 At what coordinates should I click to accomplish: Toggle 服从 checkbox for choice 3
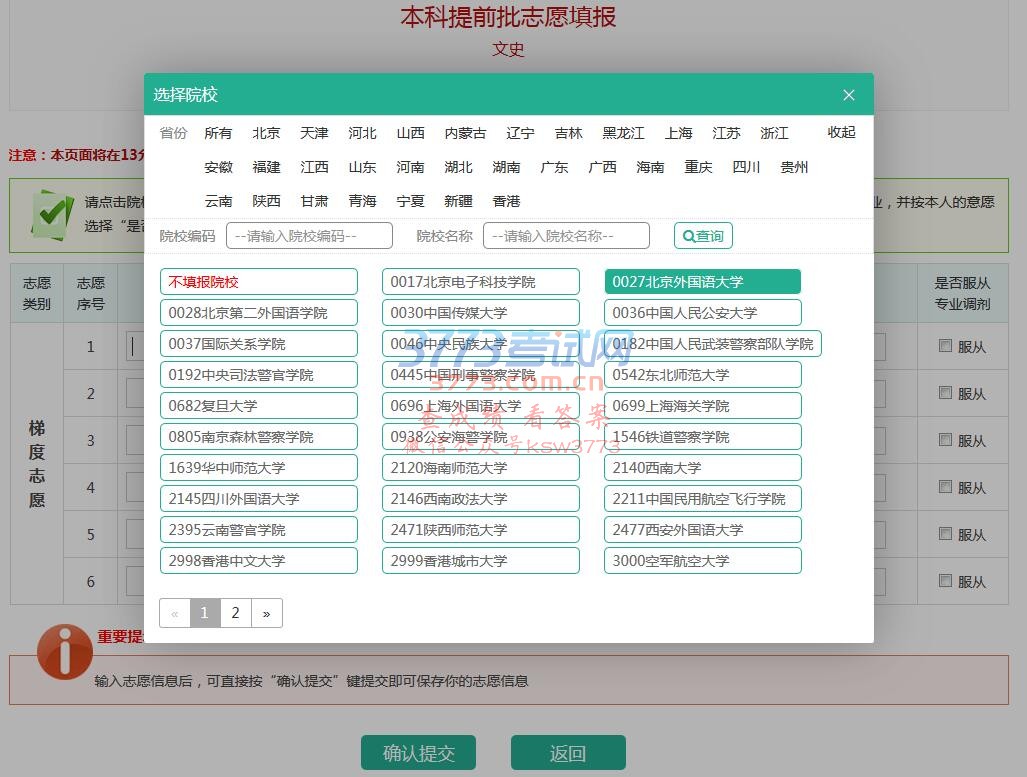click(945, 440)
